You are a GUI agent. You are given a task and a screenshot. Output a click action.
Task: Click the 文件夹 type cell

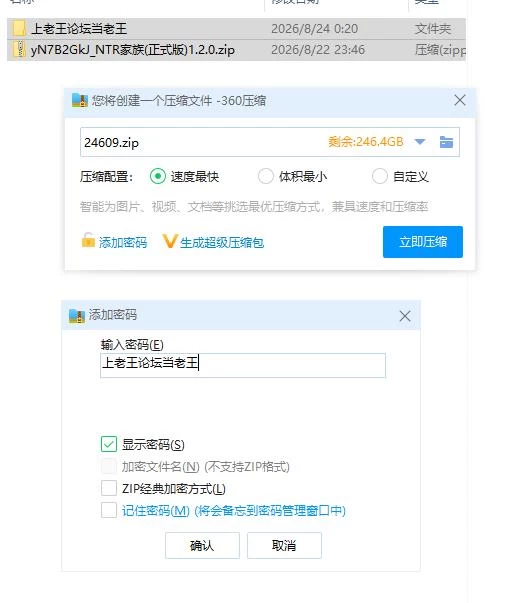pos(433,29)
